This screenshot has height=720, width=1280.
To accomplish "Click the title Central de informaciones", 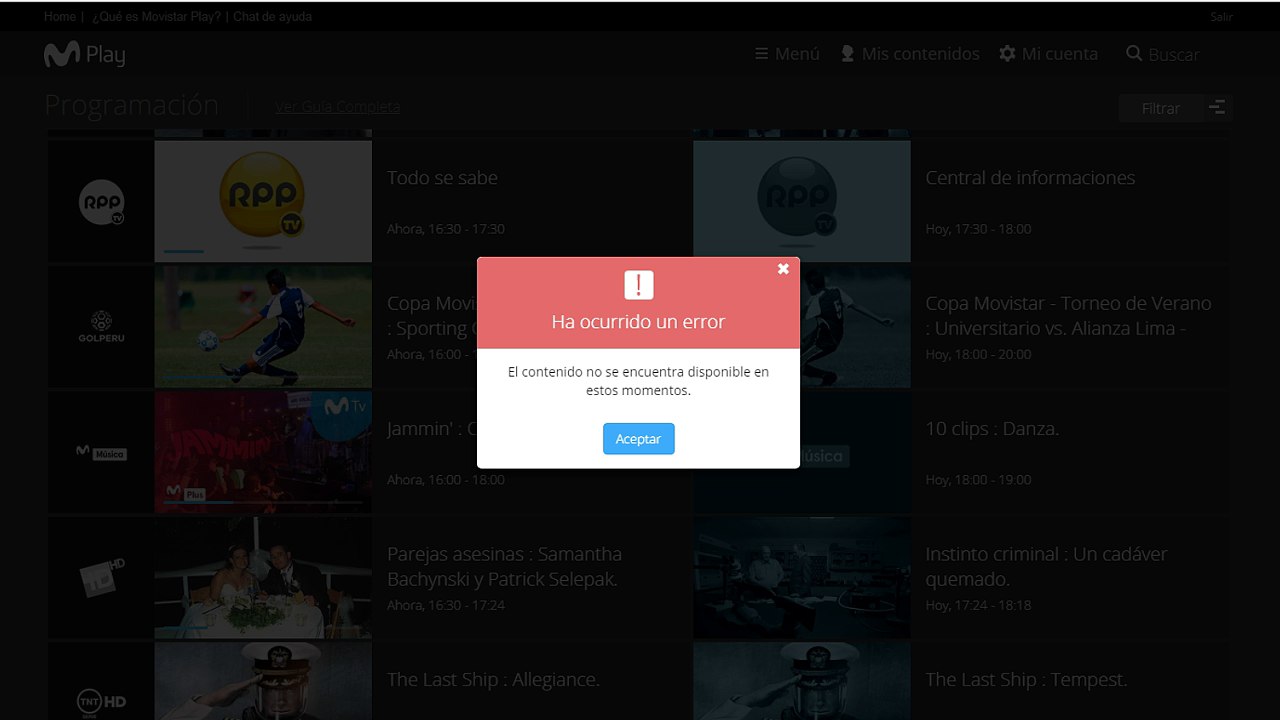I will click(1030, 178).
